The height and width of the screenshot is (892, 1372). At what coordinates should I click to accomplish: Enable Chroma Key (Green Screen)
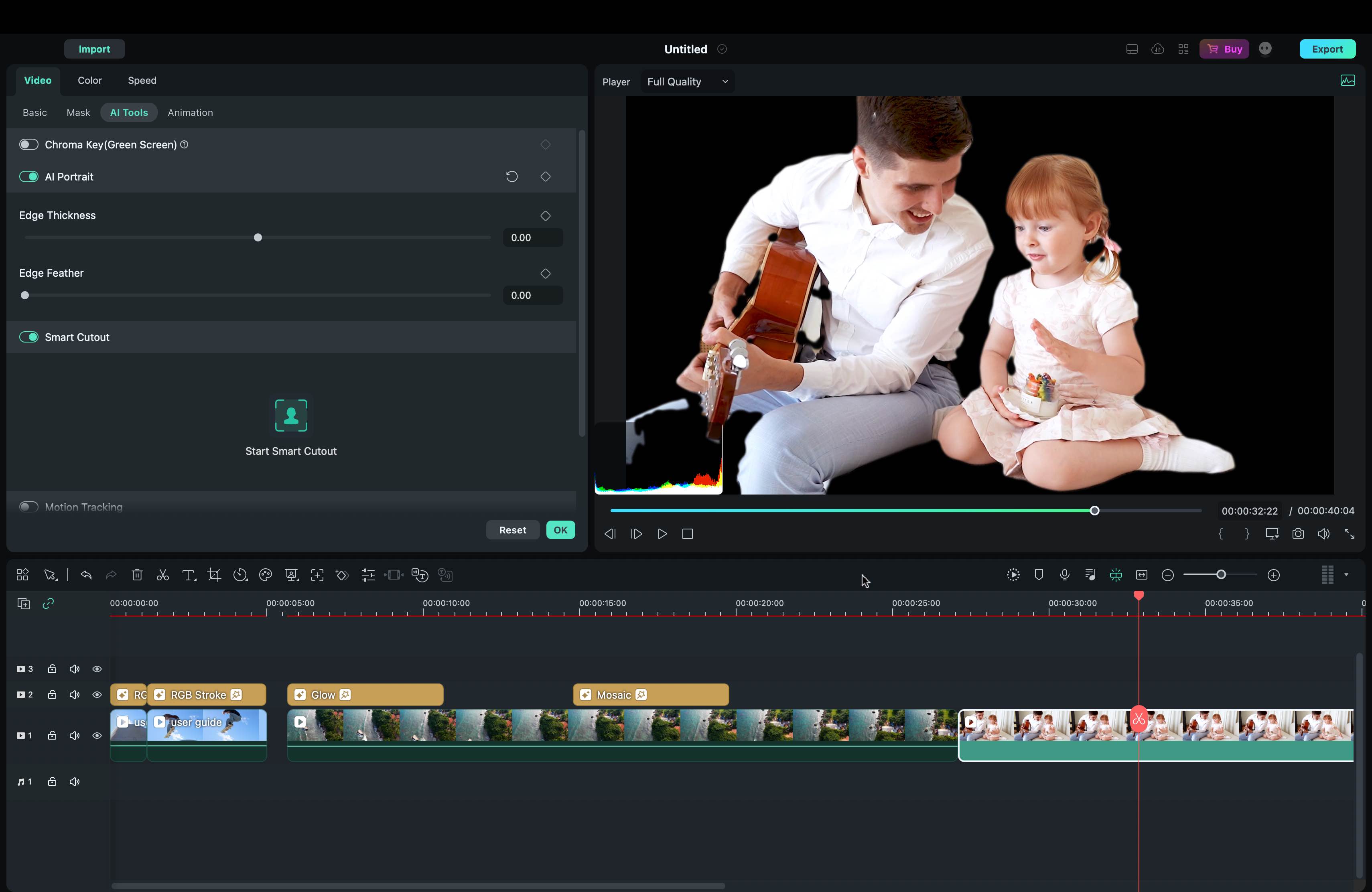tap(28, 144)
